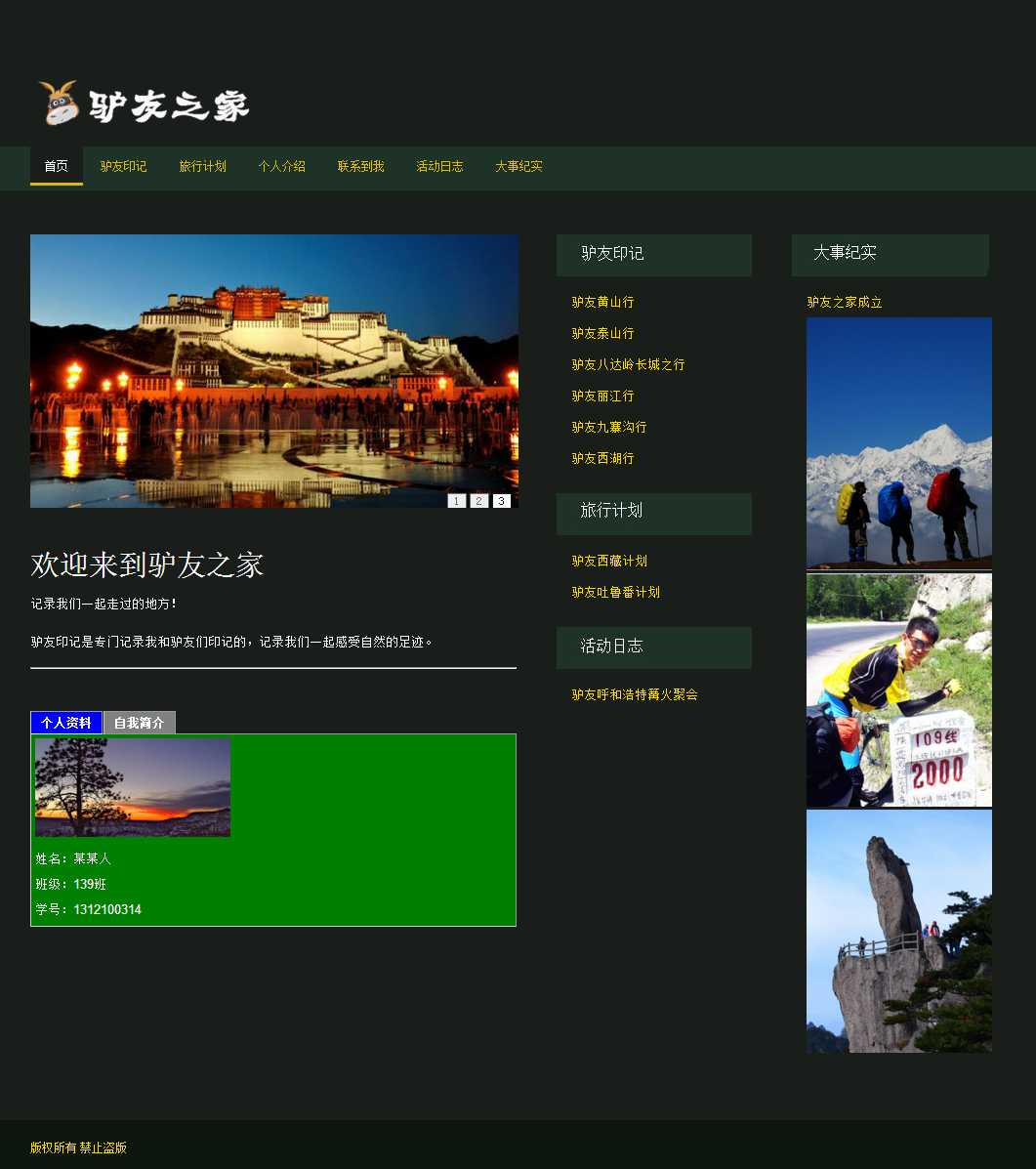Visit the 驴友九寨沟行 article
This screenshot has width=1036, height=1169.
coord(608,428)
